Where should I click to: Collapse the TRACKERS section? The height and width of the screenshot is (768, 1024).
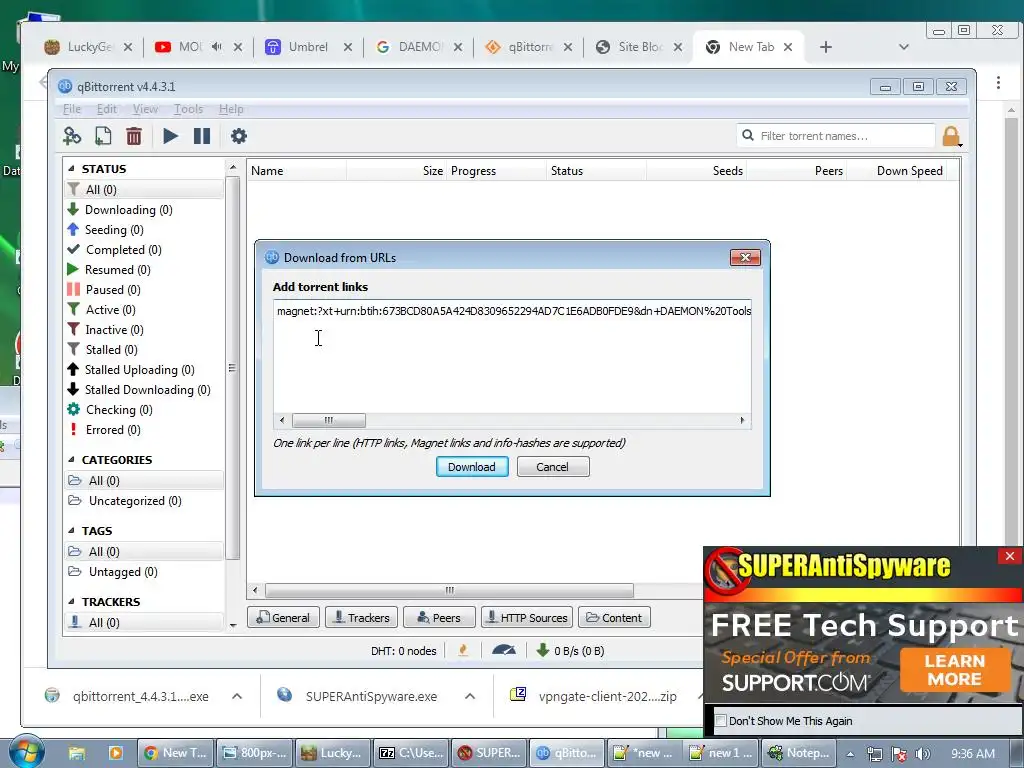click(71, 601)
